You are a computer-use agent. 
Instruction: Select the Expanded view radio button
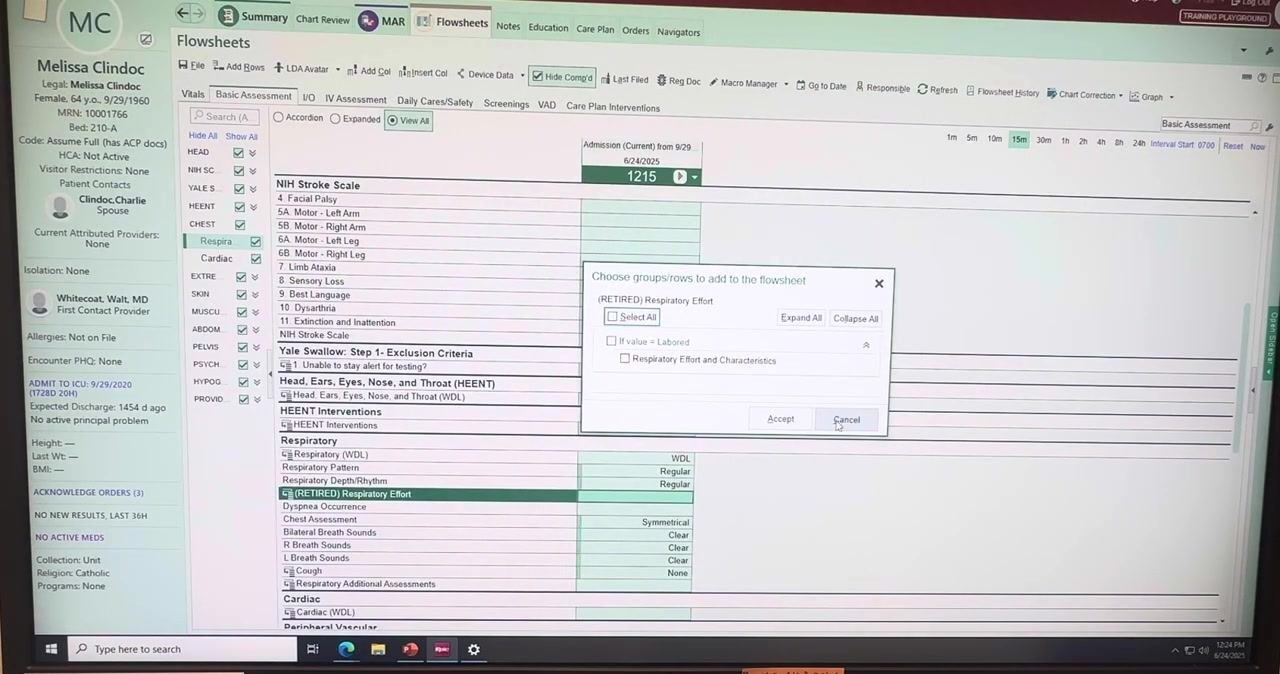pos(336,118)
